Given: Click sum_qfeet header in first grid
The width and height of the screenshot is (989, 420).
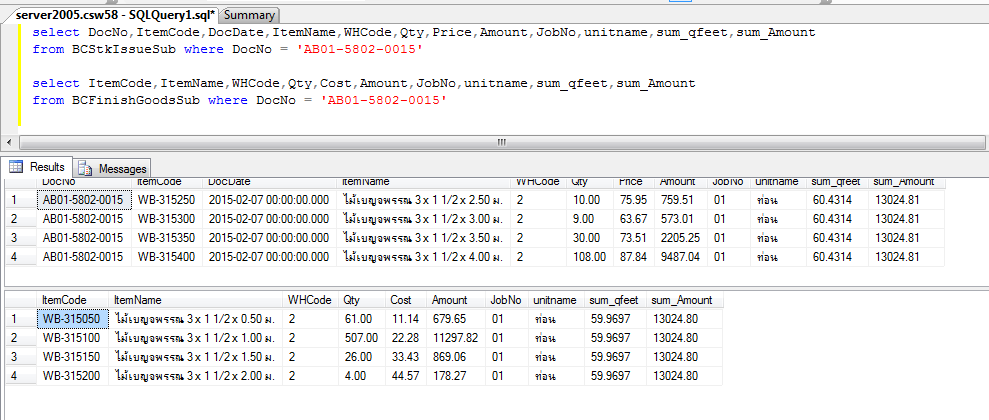Looking at the screenshot, I should [x=837, y=182].
